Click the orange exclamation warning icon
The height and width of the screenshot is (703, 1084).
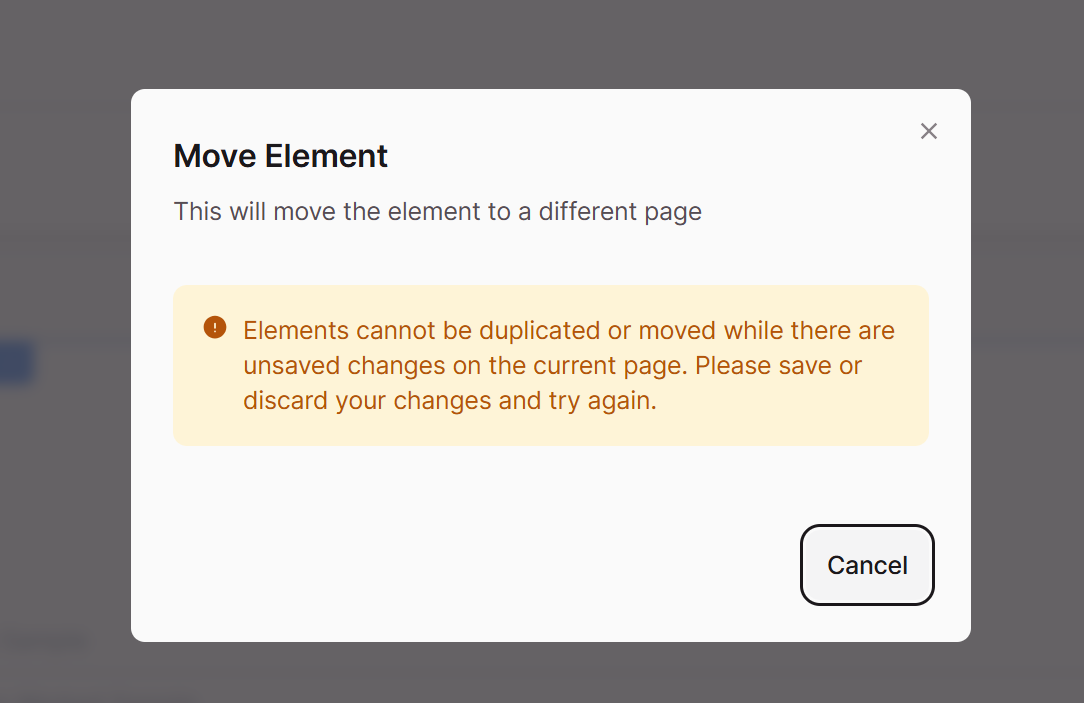[214, 327]
